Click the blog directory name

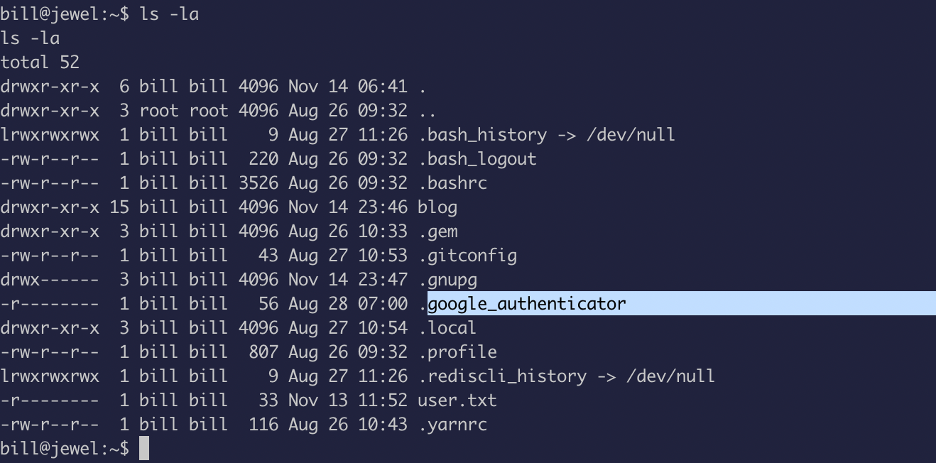[x=438, y=207]
